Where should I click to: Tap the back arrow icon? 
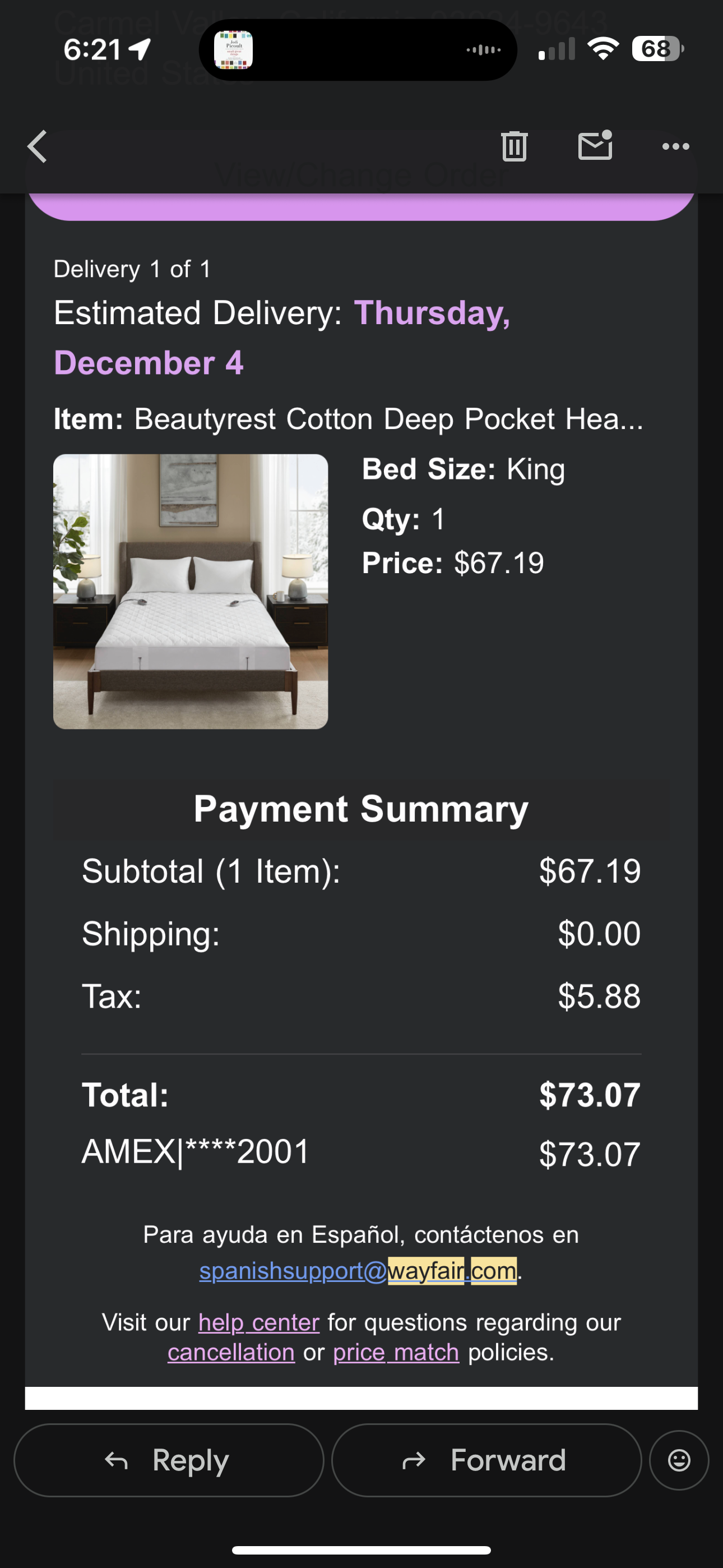coord(37,147)
